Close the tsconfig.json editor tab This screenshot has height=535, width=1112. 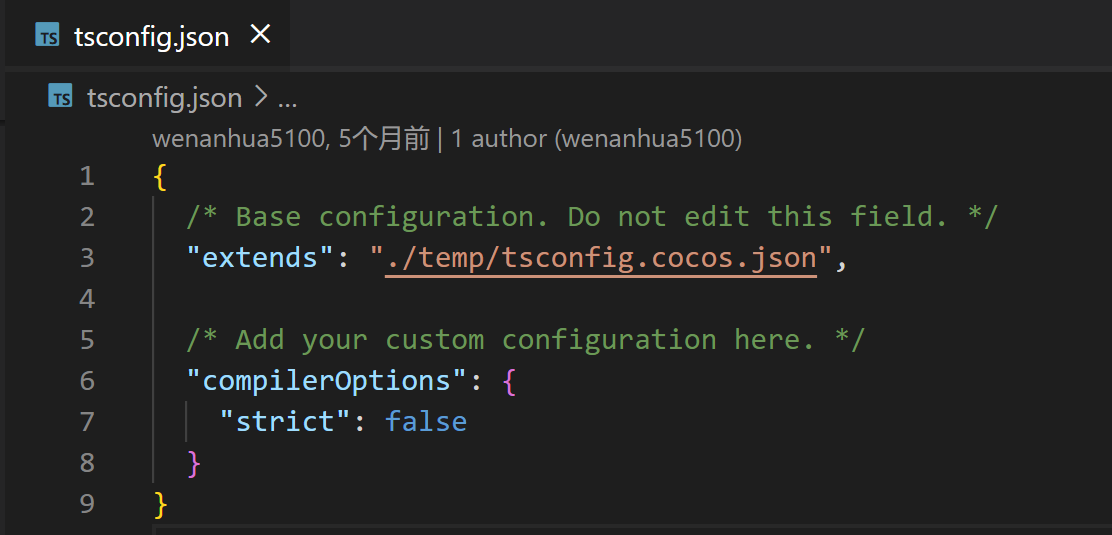260,35
